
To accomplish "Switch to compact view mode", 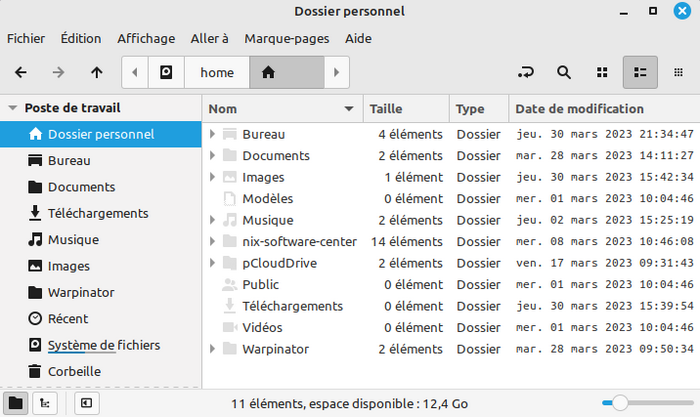I will click(x=678, y=72).
